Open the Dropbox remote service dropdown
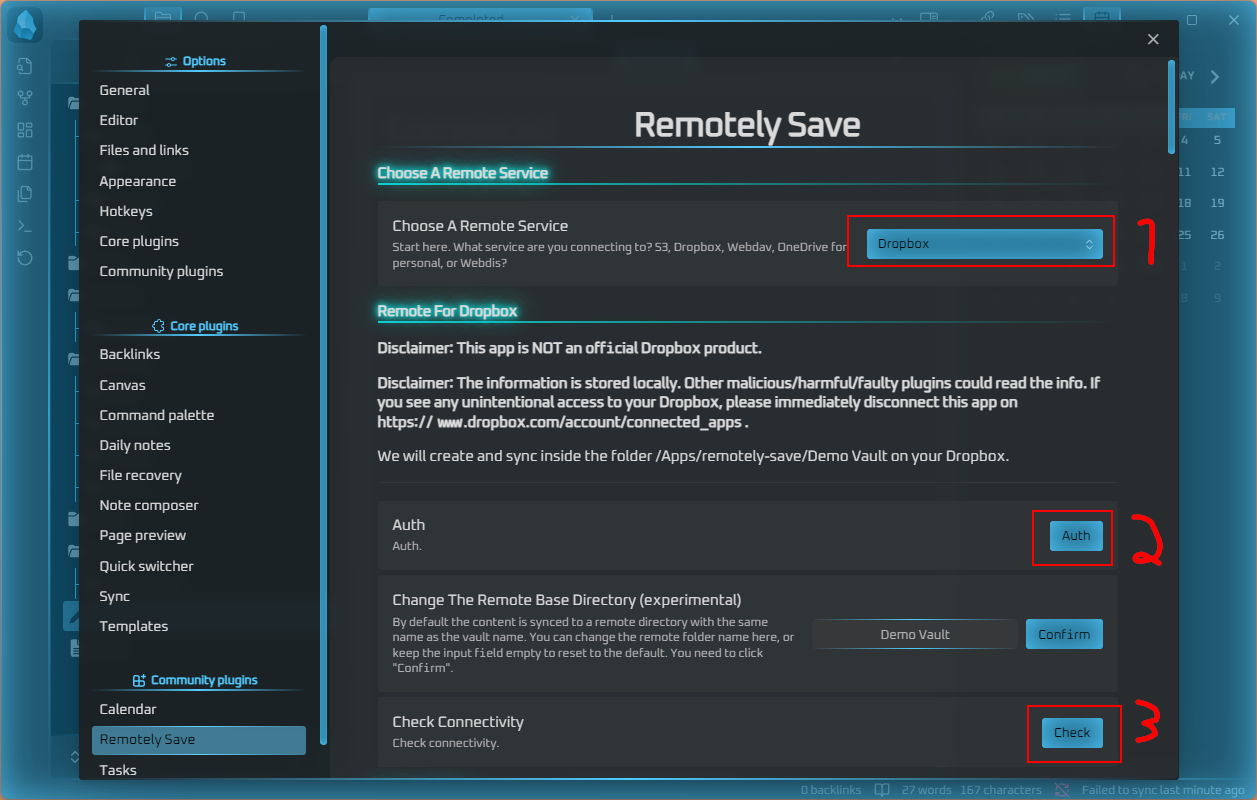Screen dimensions: 1257x800 pyautogui.click(x=984, y=244)
